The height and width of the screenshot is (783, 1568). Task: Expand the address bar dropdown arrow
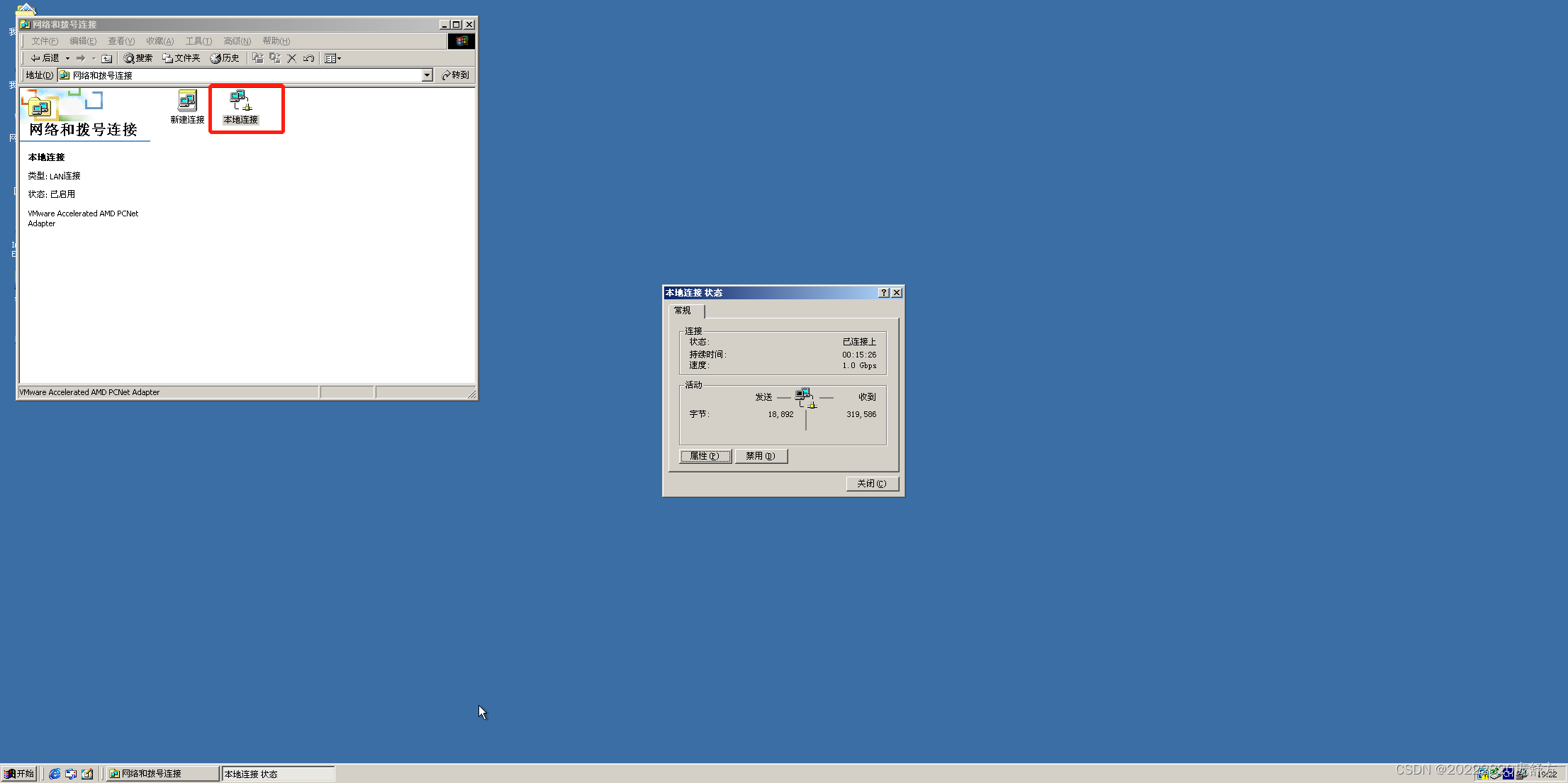pyautogui.click(x=427, y=75)
